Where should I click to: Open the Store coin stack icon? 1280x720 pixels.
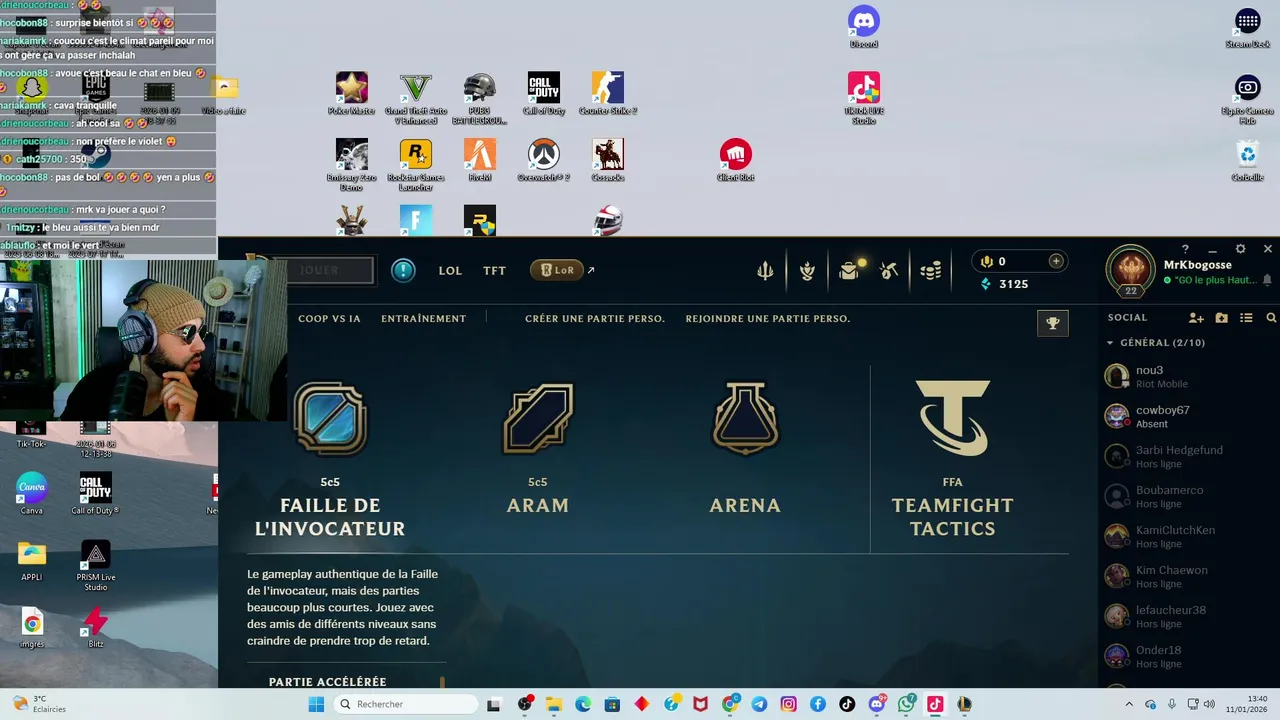coord(931,271)
